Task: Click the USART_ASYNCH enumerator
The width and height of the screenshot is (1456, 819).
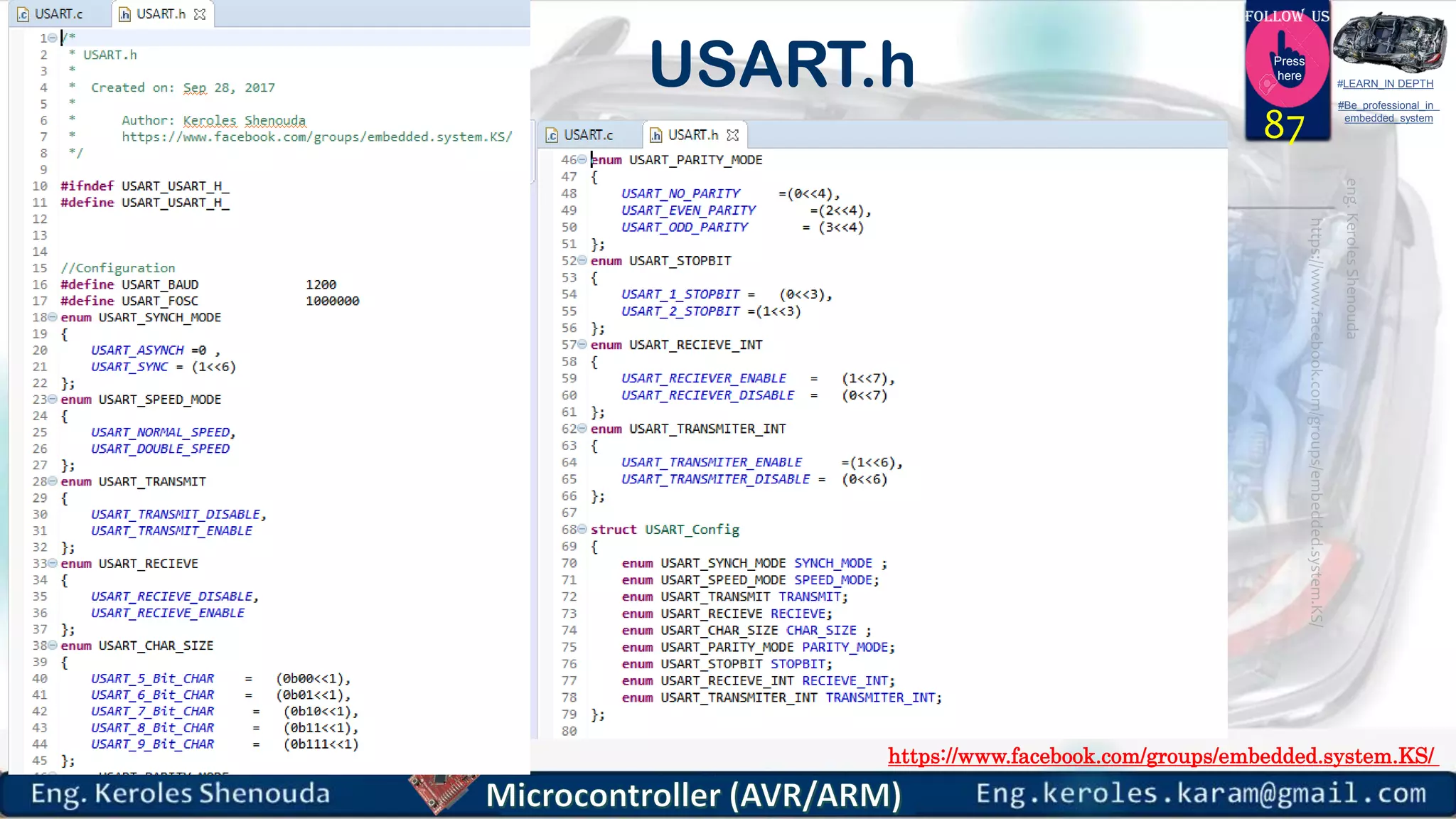Action: pyautogui.click(x=137, y=350)
